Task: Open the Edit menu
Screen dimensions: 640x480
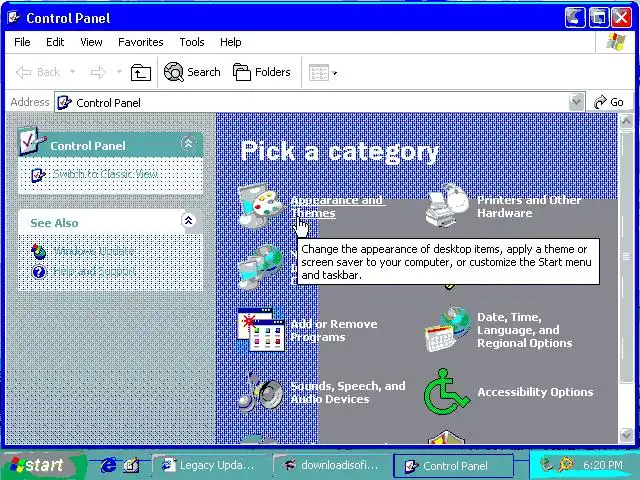Action: point(55,42)
